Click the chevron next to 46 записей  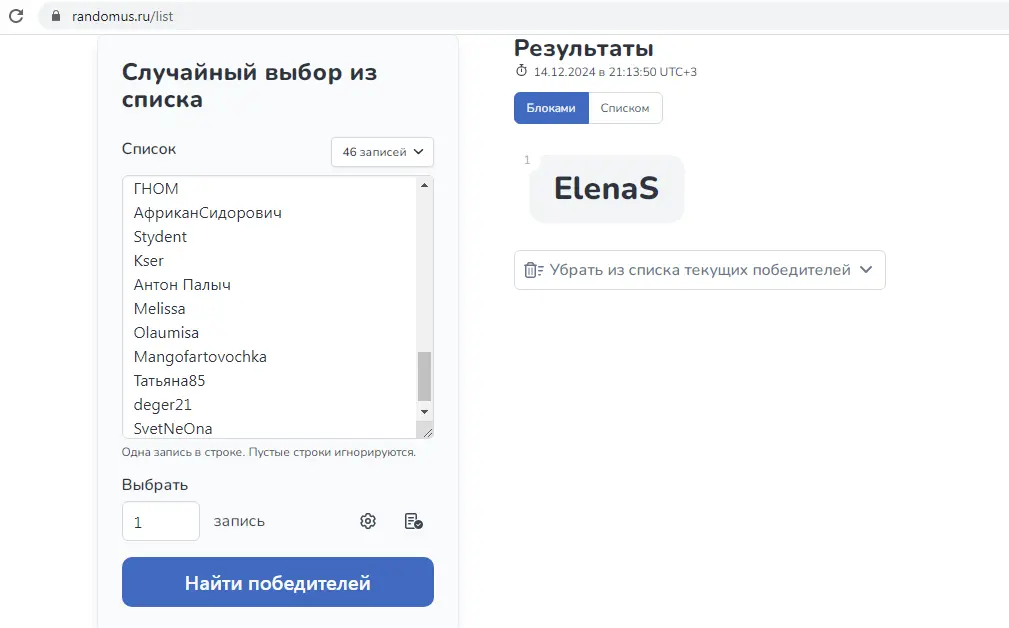coord(418,152)
